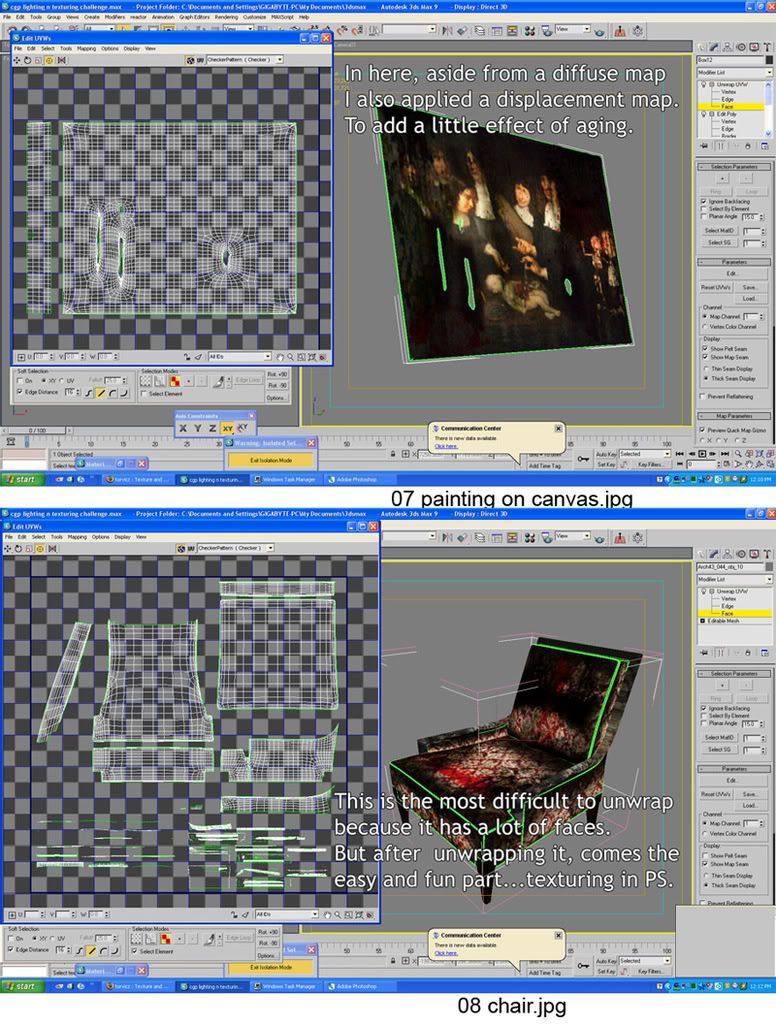This screenshot has width=776, height=1024.
Task: Toggle Ignore Backfacing for Box12 object
Action: [703, 202]
